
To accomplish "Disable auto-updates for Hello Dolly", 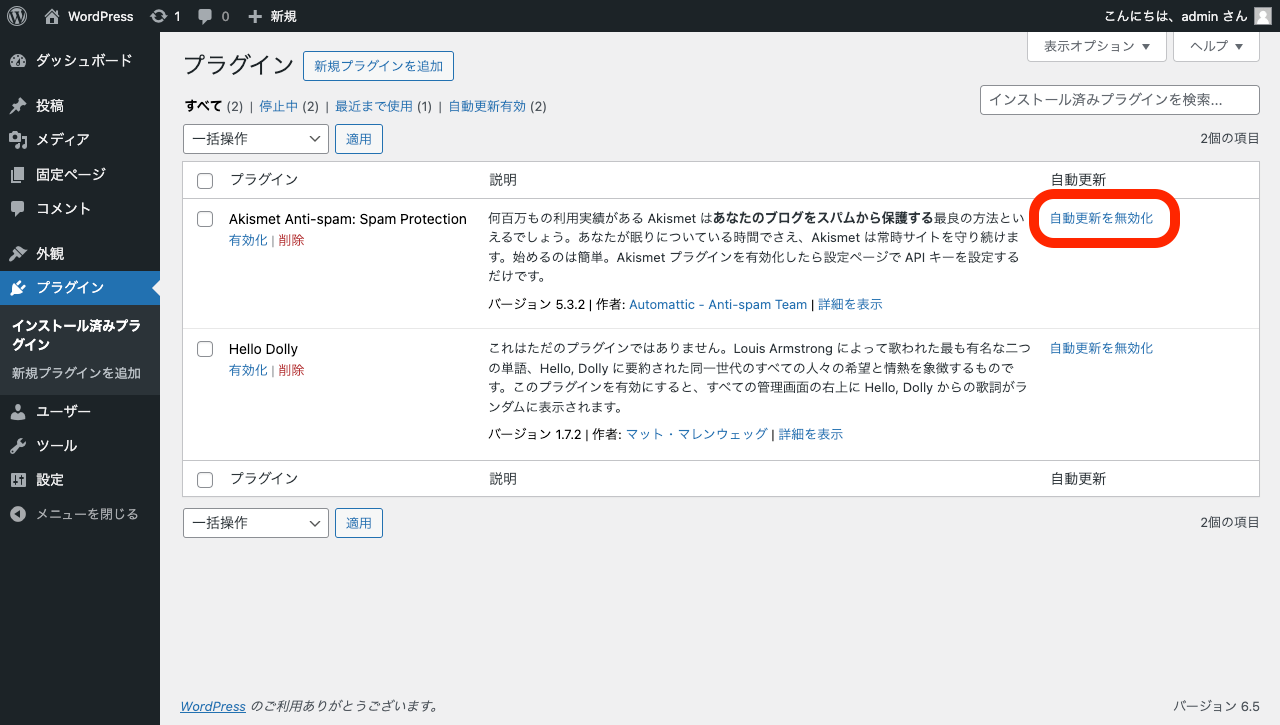I will click(x=1101, y=348).
